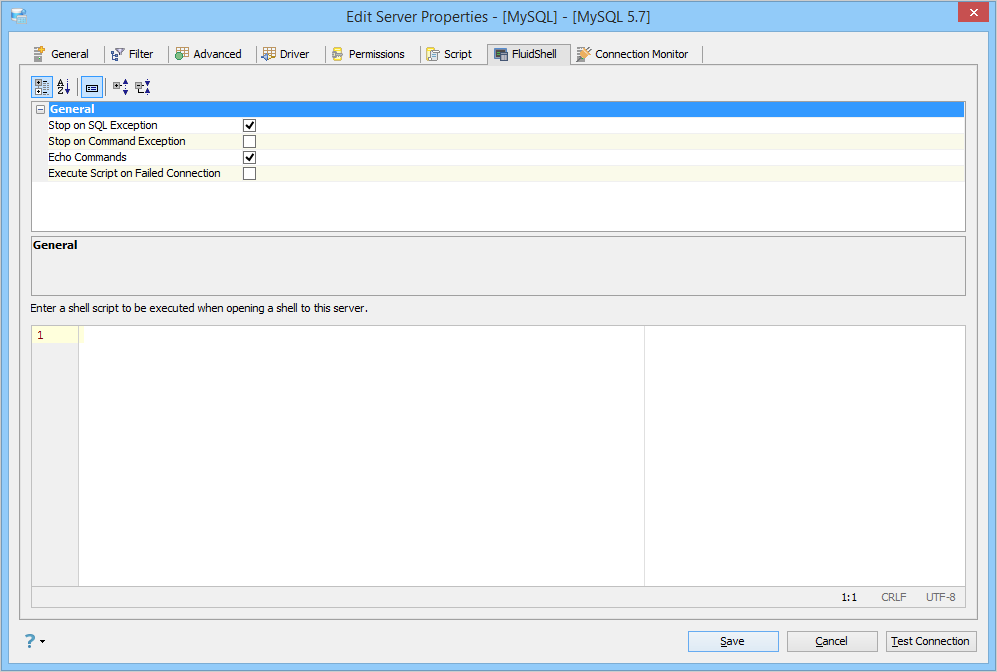Image resolution: width=997 pixels, height=672 pixels.
Task: Click the application icon in title bar
Action: [19, 17]
